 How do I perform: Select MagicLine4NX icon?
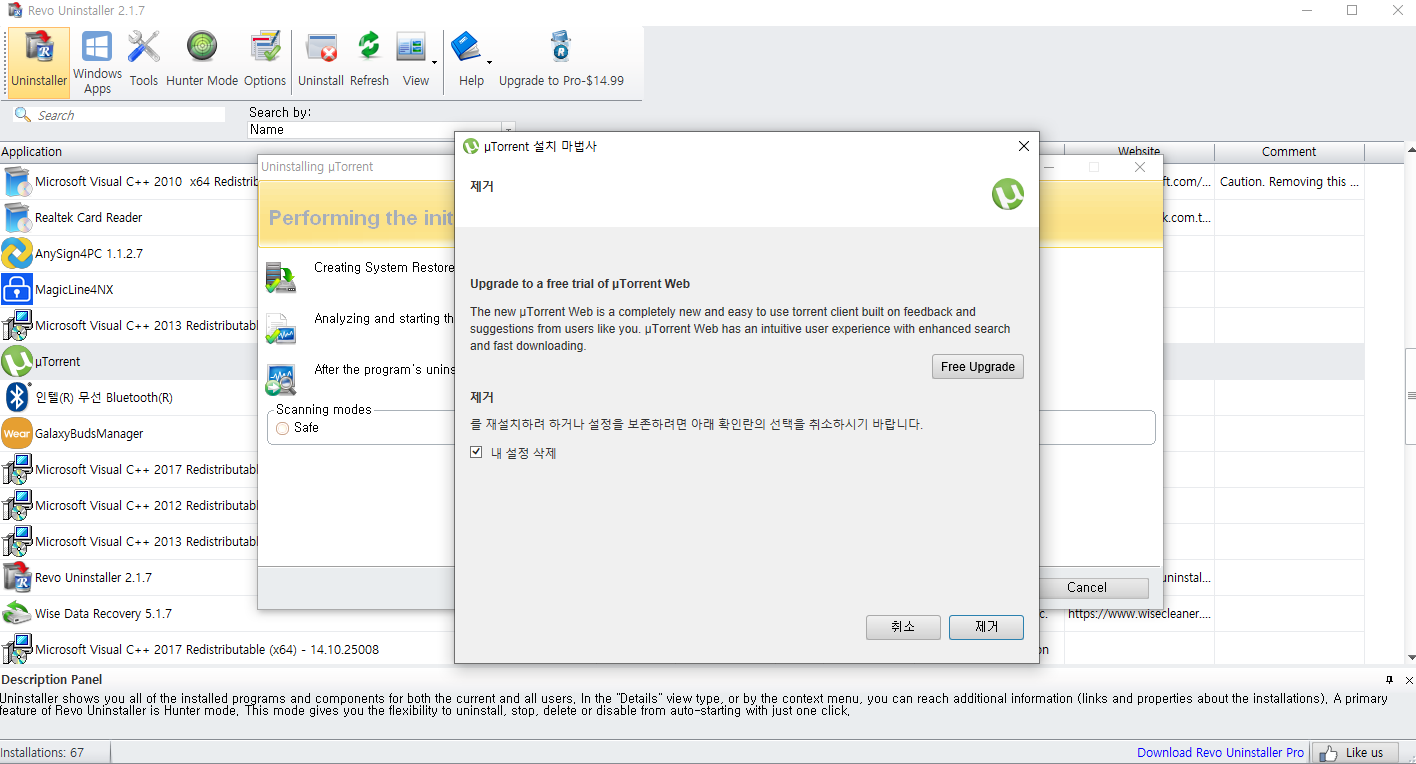(x=17, y=289)
